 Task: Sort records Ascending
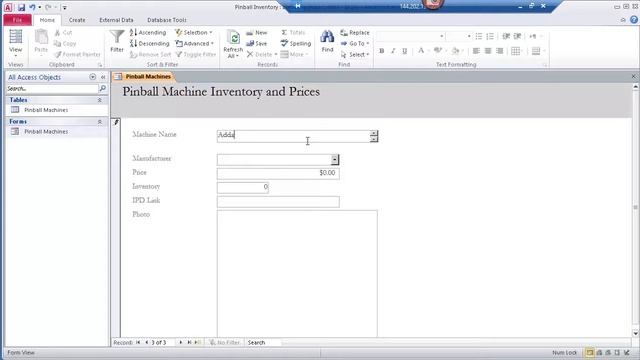tap(148, 32)
